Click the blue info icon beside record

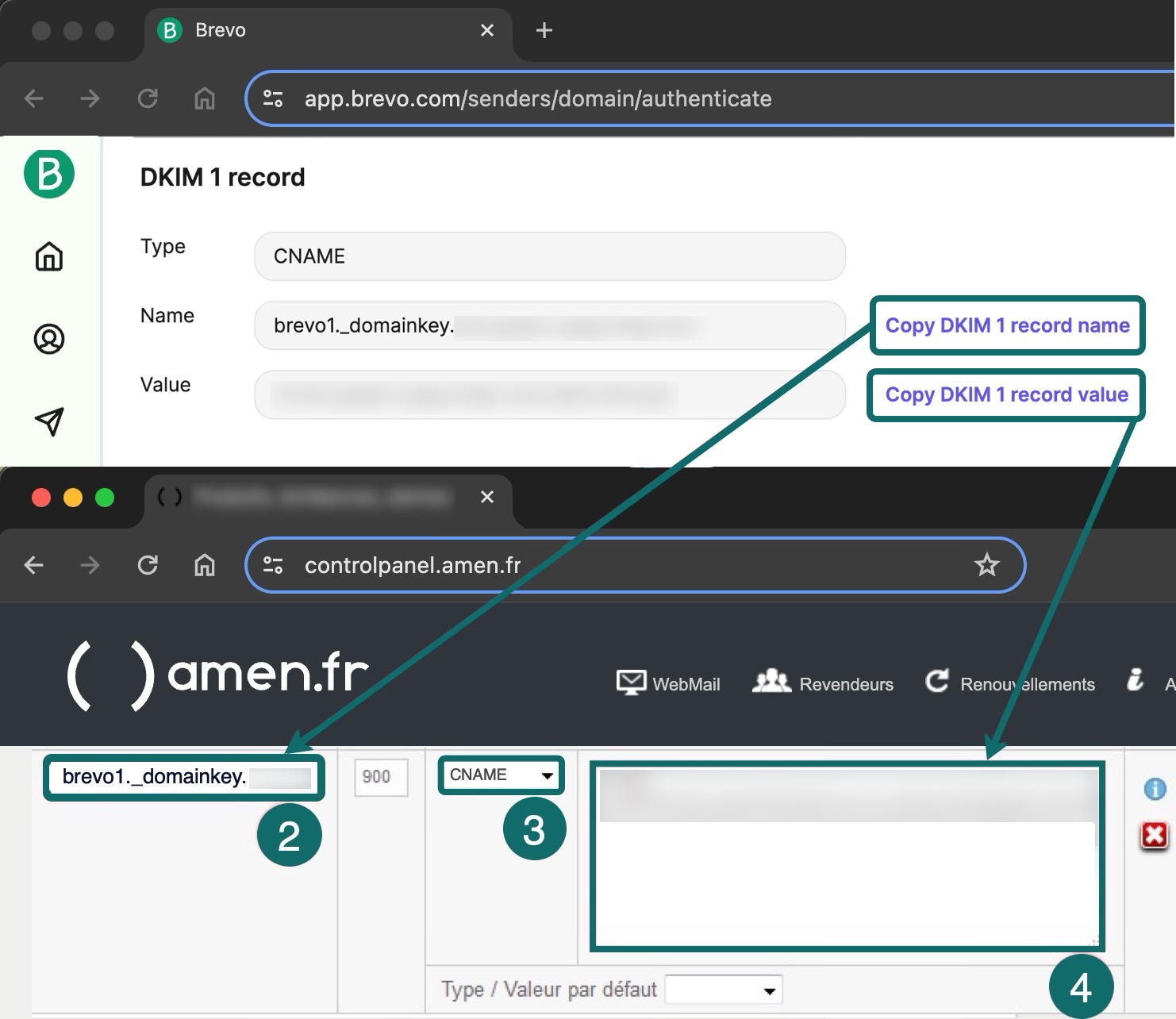[x=1155, y=789]
